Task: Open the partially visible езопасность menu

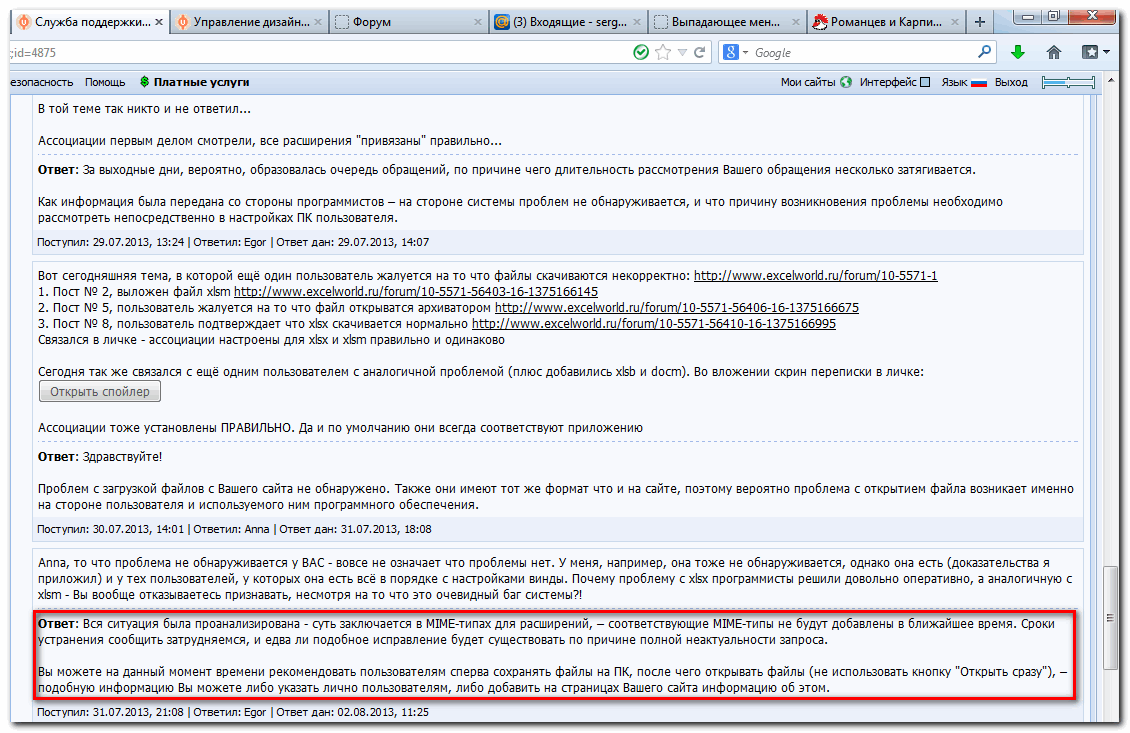Action: click(x=42, y=82)
